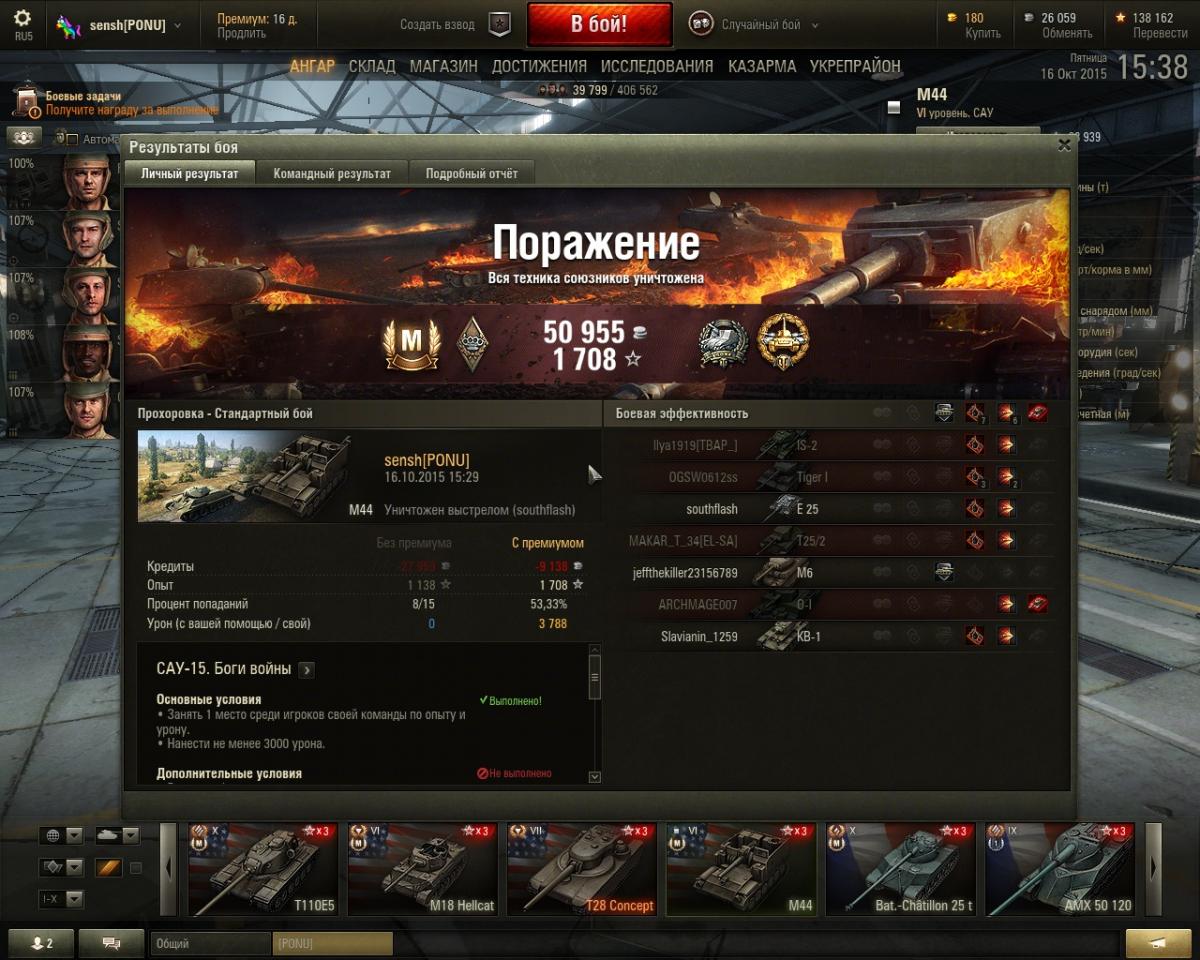Click the Mastery badge M medal icon
The width and height of the screenshot is (1200, 960).
click(x=411, y=344)
